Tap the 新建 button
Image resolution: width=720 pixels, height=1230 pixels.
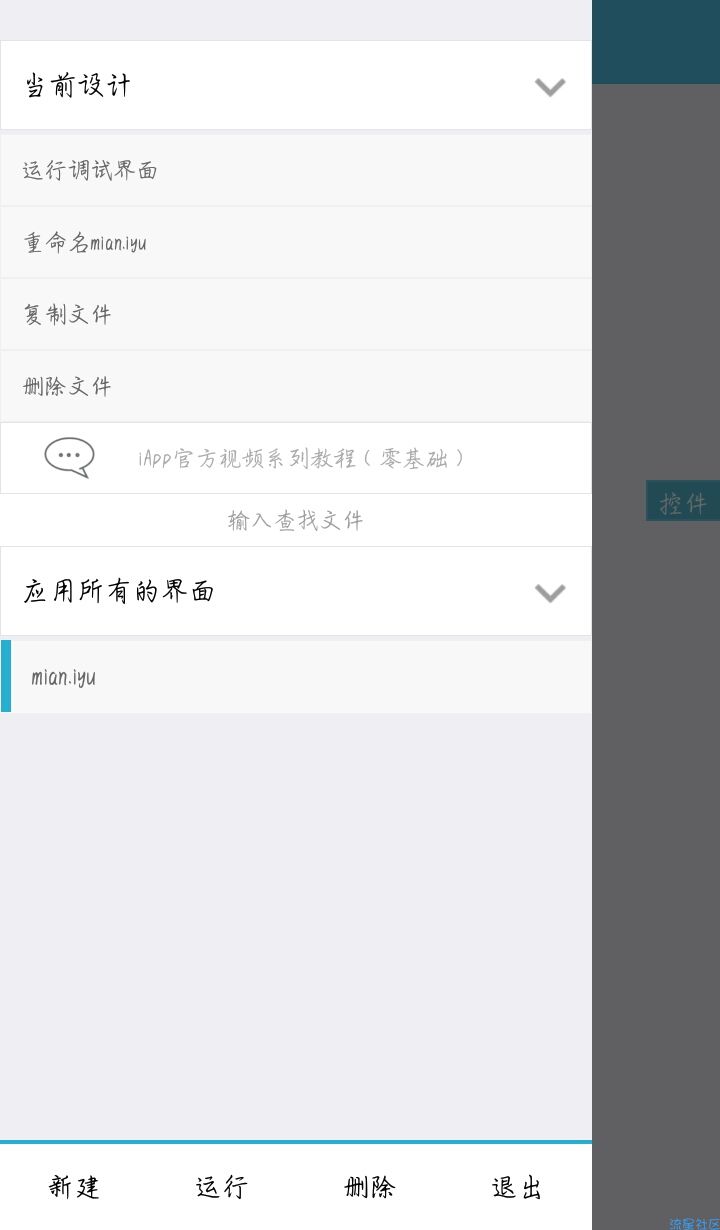click(74, 1187)
